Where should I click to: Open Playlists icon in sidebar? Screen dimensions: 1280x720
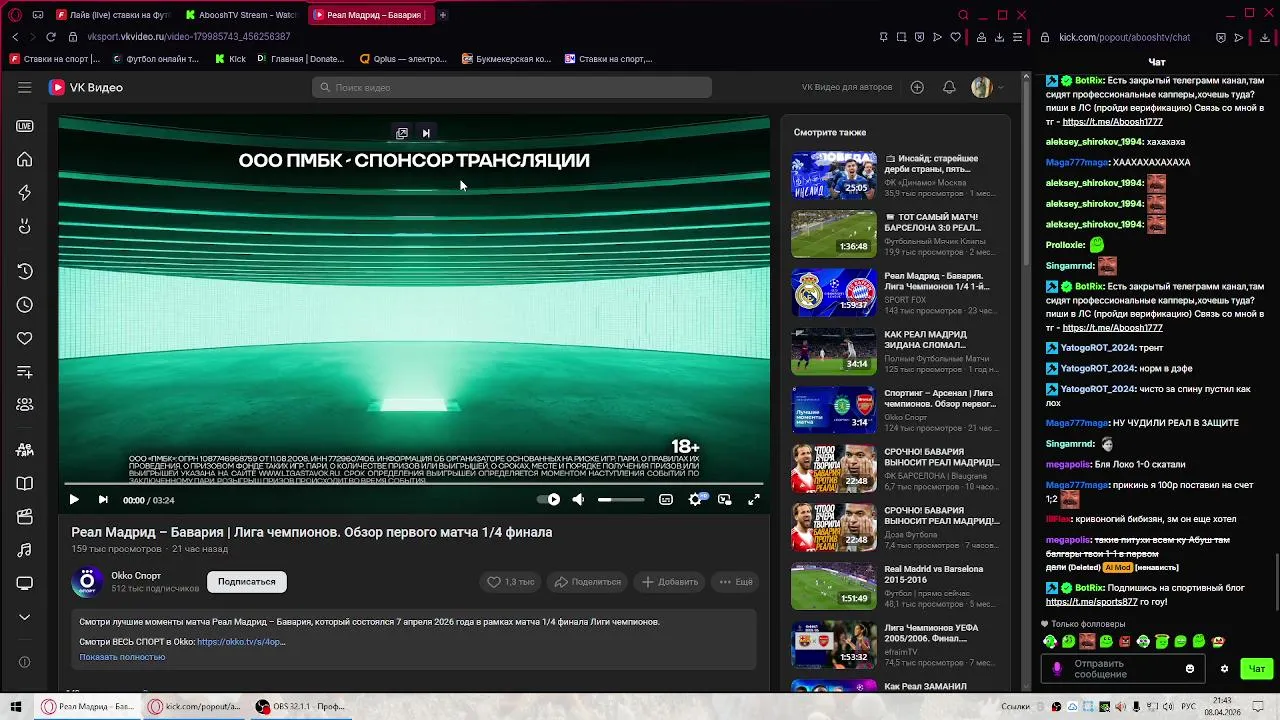click(x=25, y=372)
